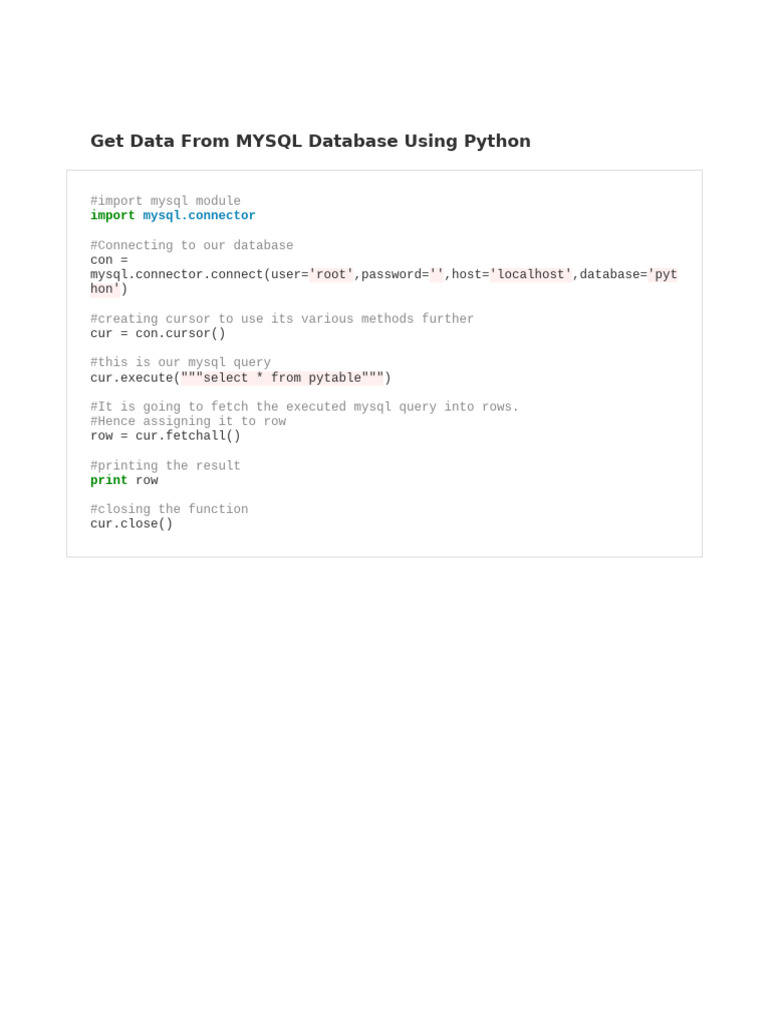Click the highlighted 'localhost' host string
The height and width of the screenshot is (1024, 768).
pos(531,274)
